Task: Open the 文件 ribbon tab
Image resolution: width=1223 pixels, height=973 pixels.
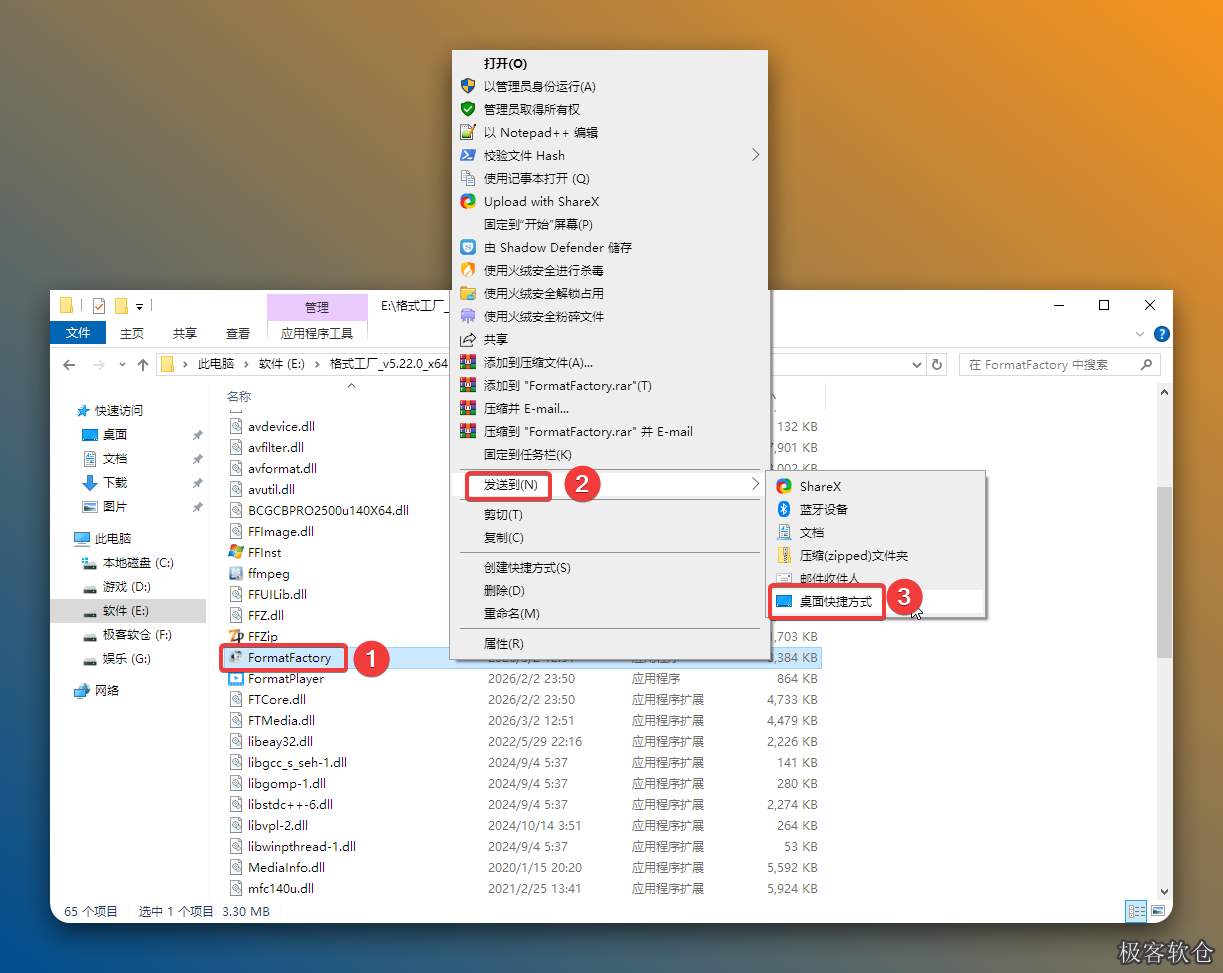Action: pyautogui.click(x=78, y=333)
